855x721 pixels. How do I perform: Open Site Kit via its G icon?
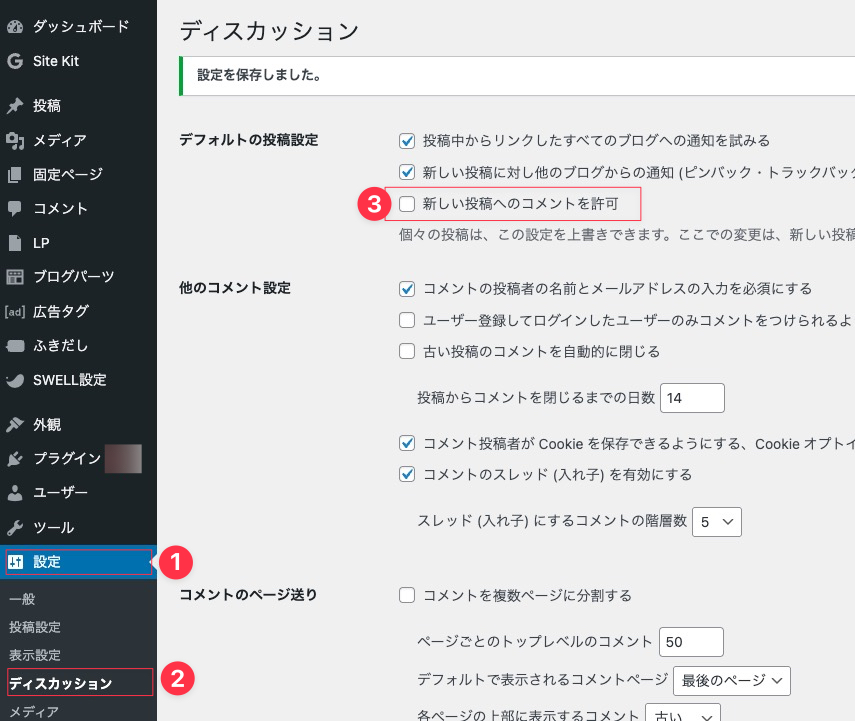pos(15,61)
